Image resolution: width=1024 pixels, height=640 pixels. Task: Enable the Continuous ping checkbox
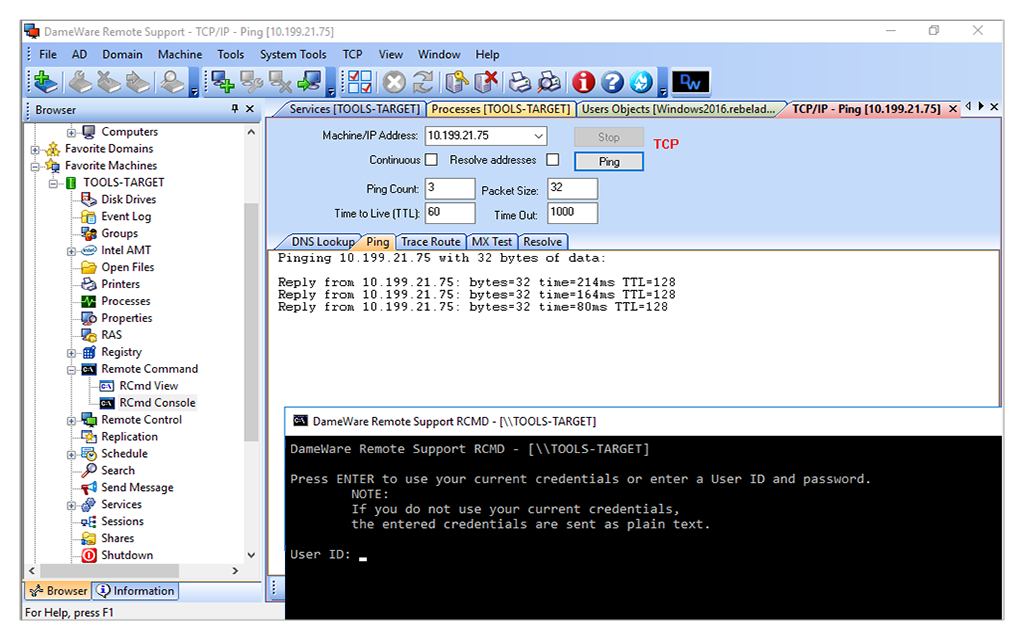tap(431, 159)
